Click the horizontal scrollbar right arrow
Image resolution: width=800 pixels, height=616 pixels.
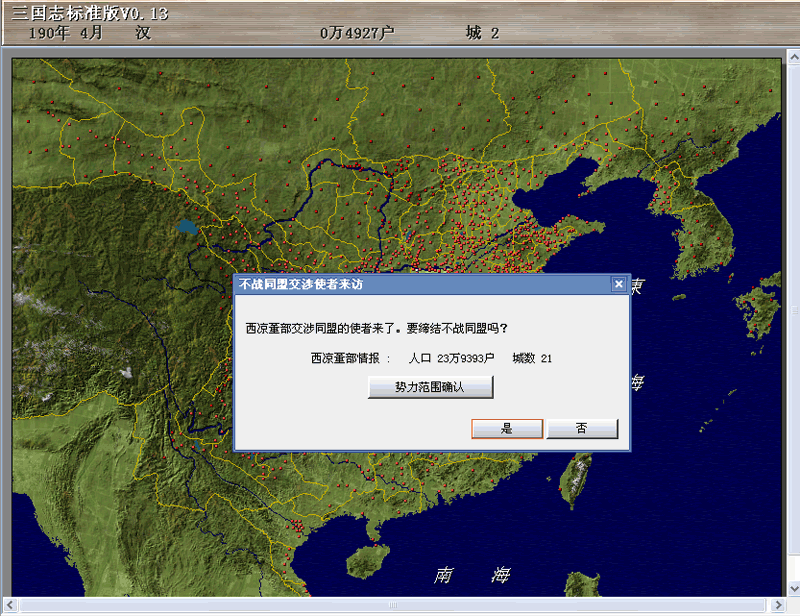(x=778, y=605)
